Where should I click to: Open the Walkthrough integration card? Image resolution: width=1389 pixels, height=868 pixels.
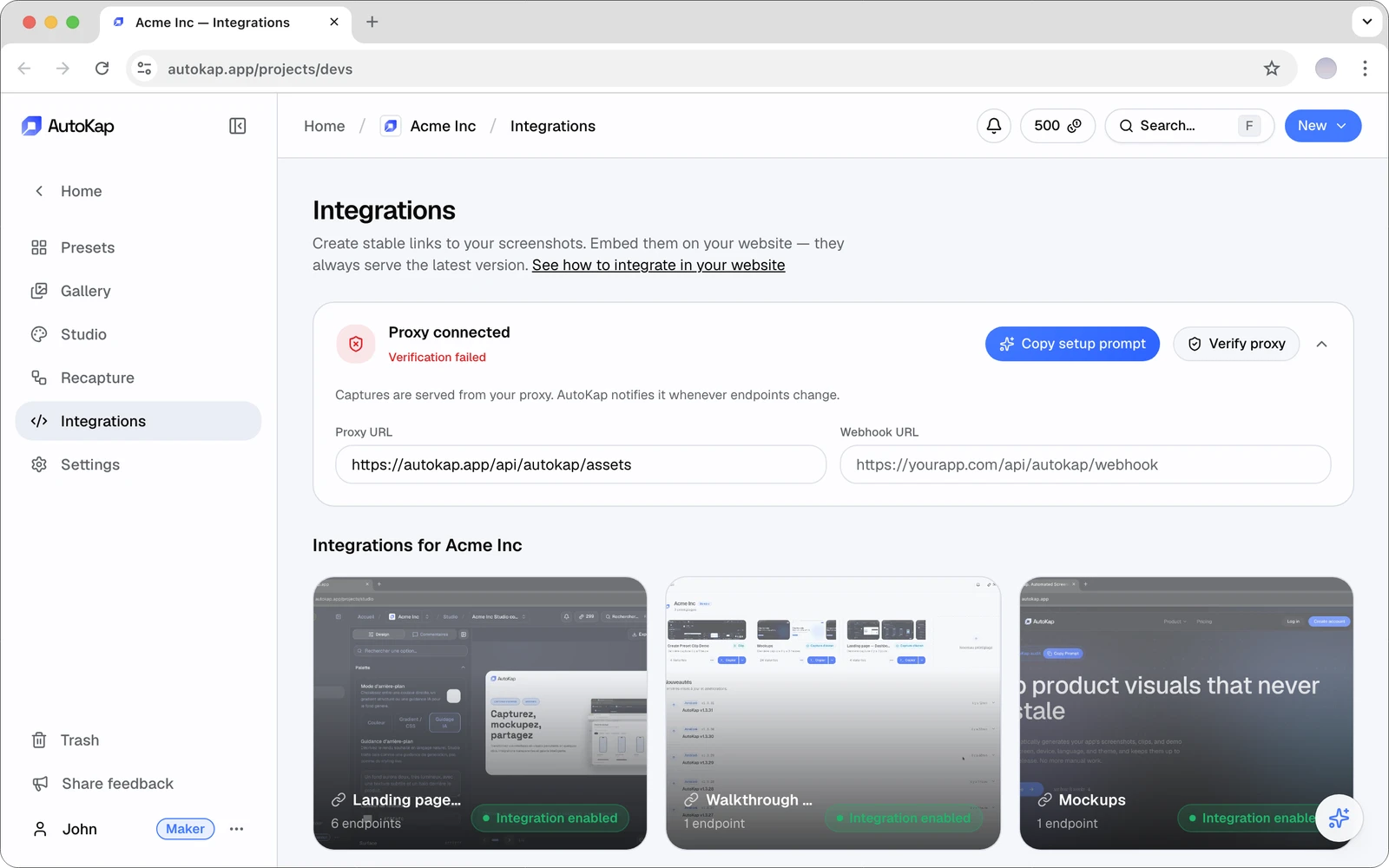[833, 713]
